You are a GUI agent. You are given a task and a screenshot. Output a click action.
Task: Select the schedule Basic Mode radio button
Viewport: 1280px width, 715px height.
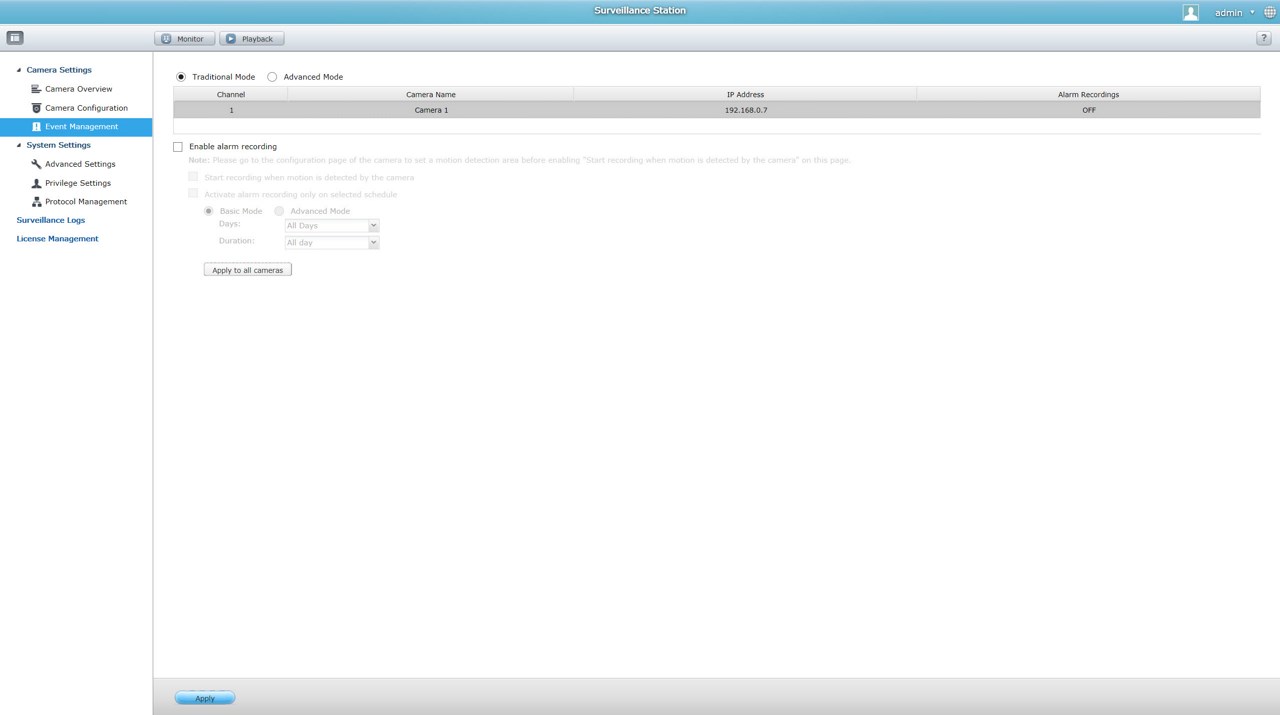click(x=209, y=211)
